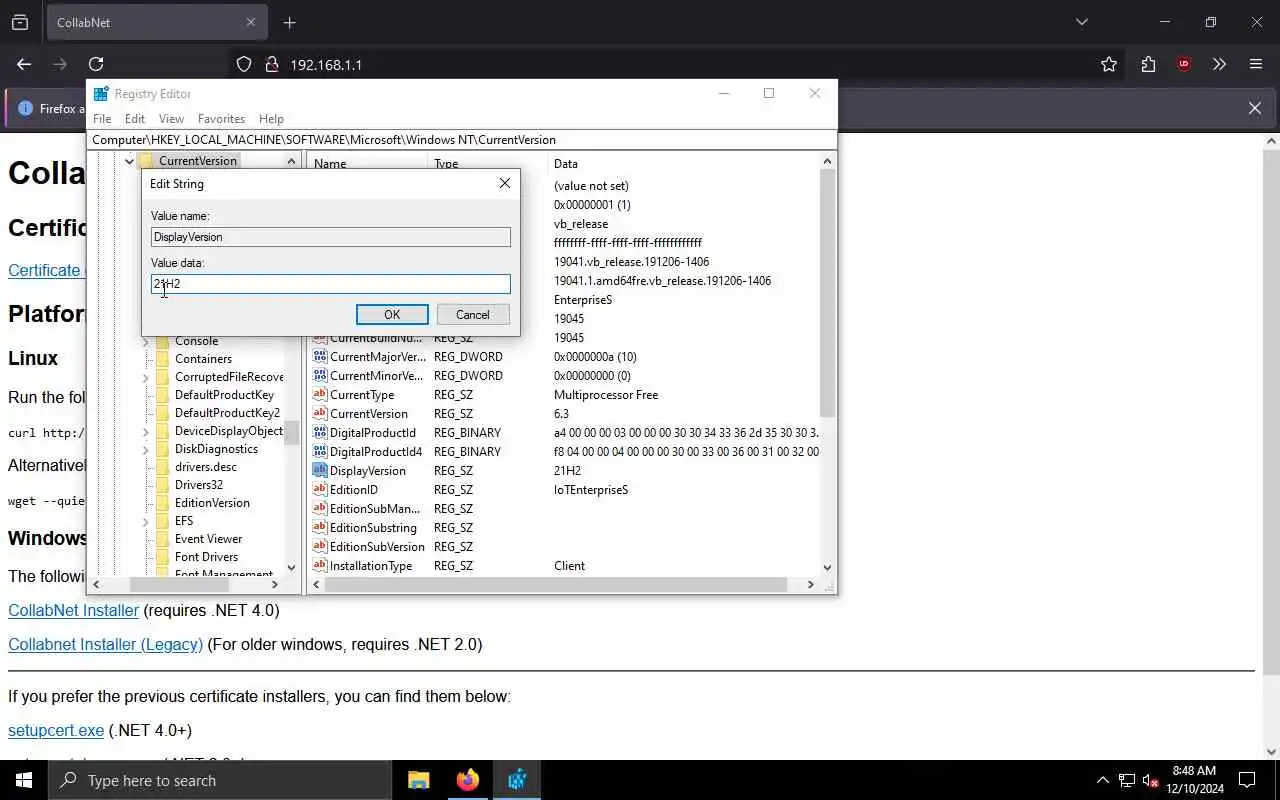The width and height of the screenshot is (1280, 800).
Task: Open the setupcert.exe link
Action: [x=56, y=730]
